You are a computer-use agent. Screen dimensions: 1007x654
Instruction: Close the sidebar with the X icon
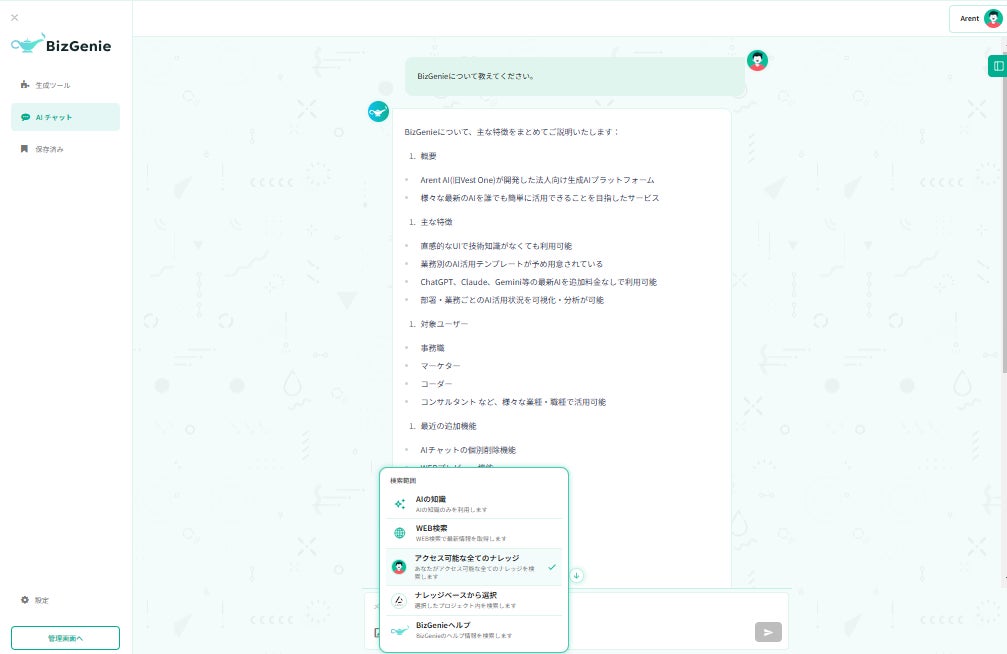click(15, 18)
